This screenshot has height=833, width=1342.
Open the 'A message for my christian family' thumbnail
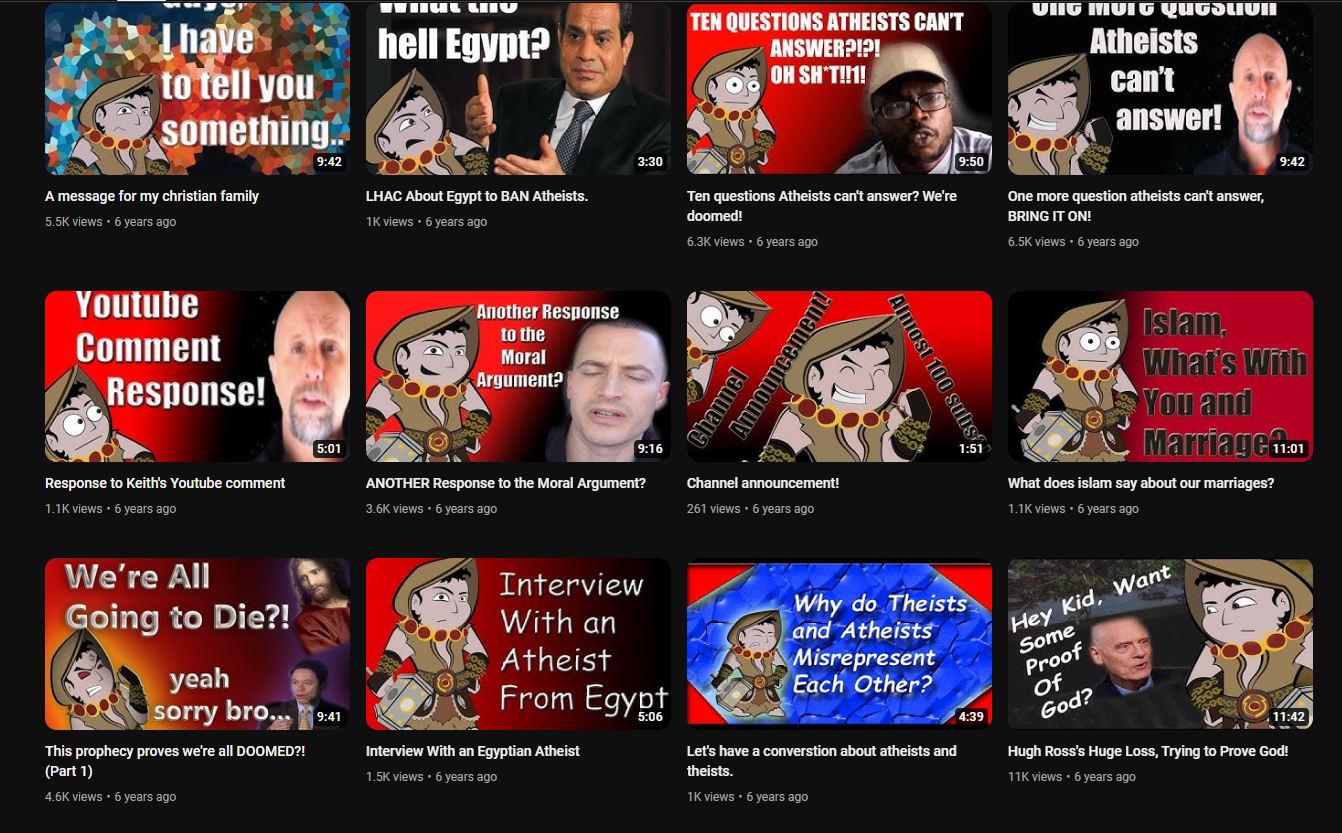point(197,88)
